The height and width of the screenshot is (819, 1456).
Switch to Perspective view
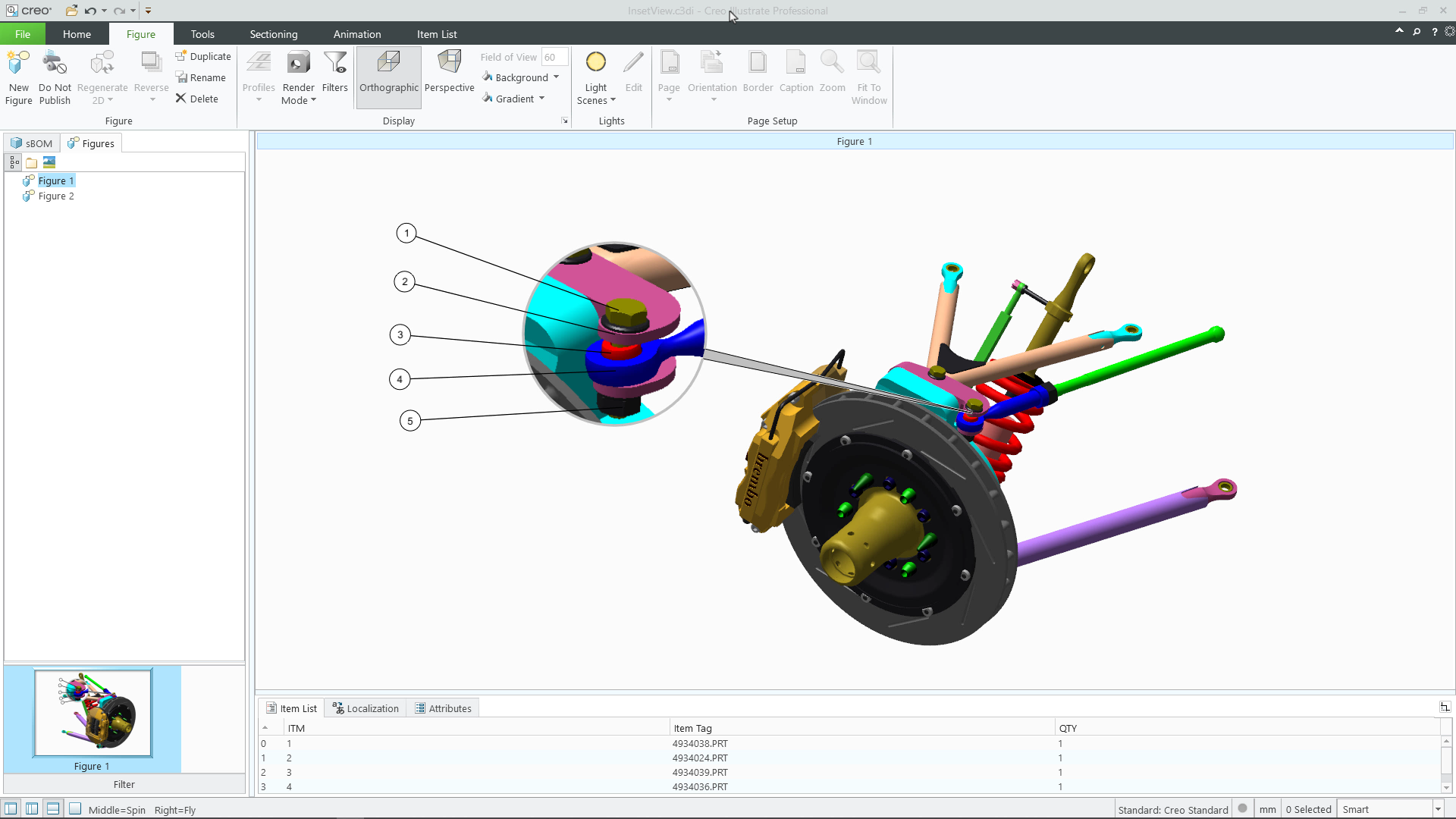coord(449,72)
